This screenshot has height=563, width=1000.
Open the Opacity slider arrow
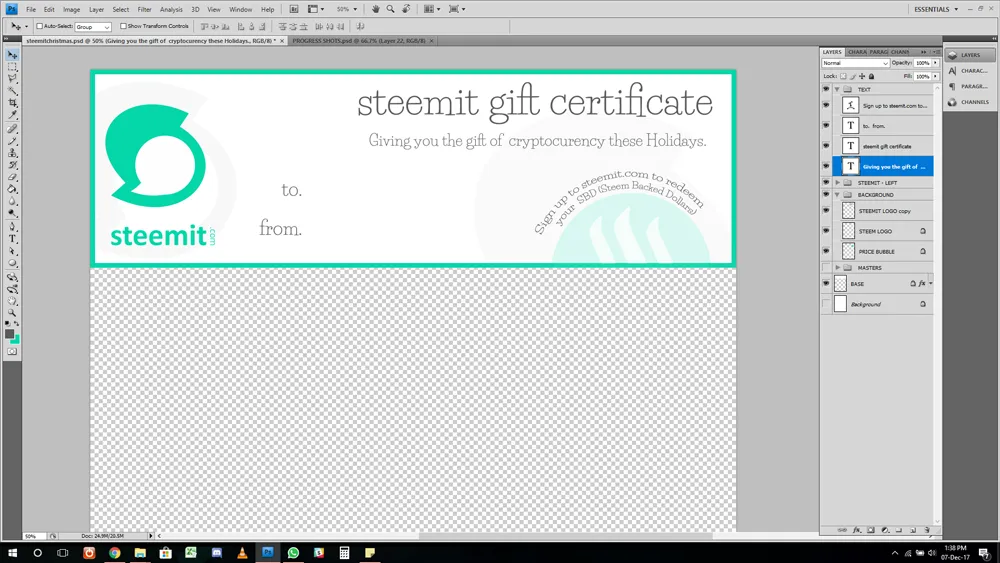coord(936,63)
